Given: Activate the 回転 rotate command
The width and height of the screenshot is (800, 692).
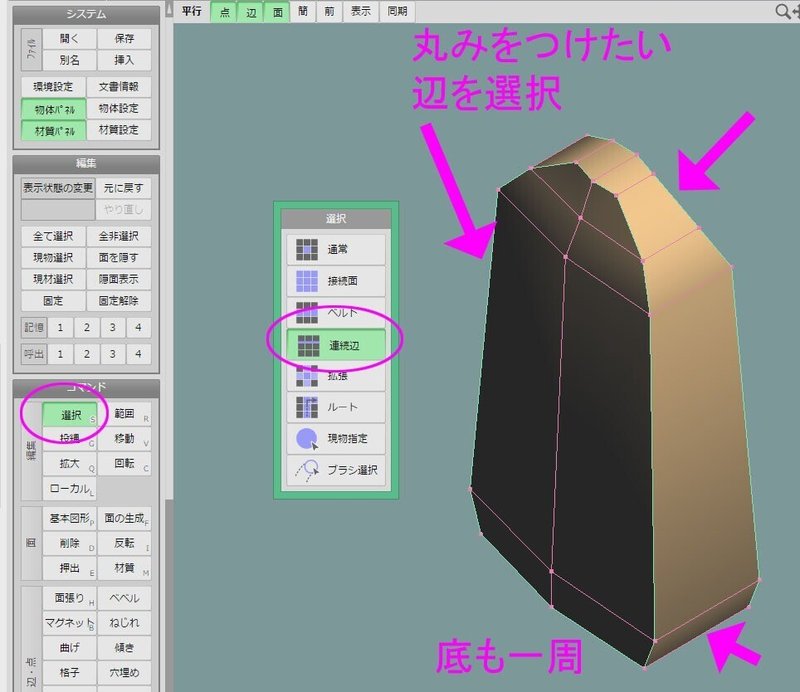Looking at the screenshot, I should (x=124, y=464).
